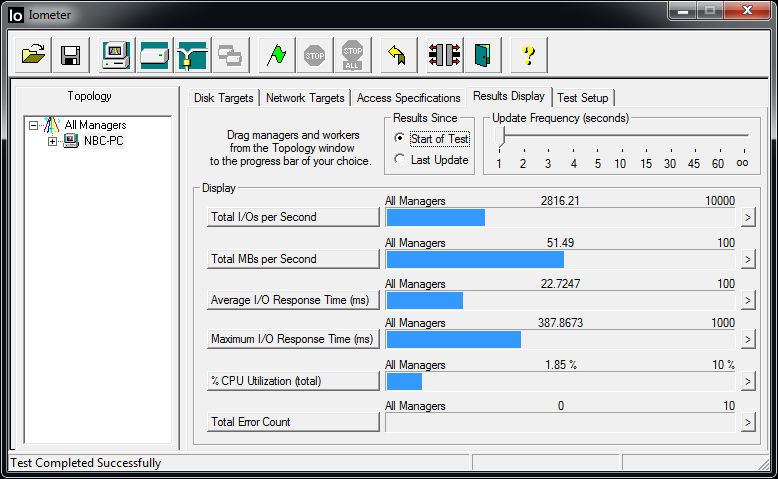Select All Managers label in Topology
The image size is (778, 479).
pos(95,125)
